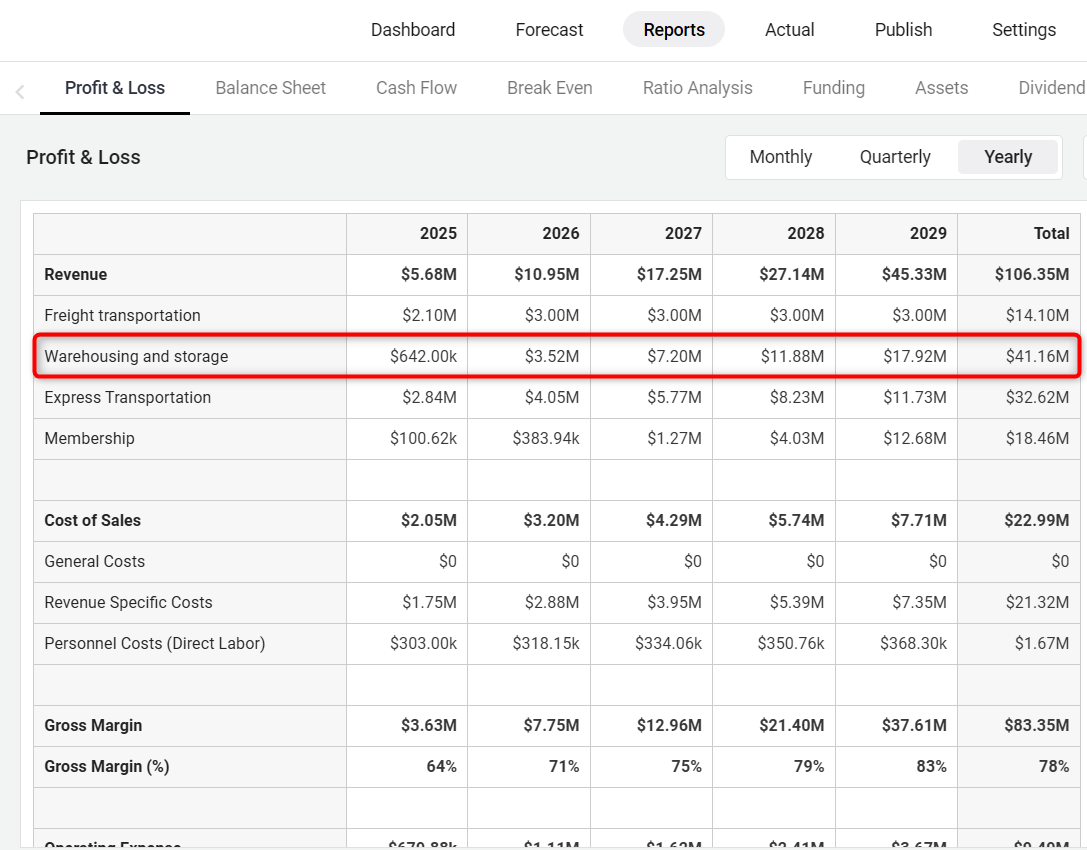Select the Funding tab
Viewport: 1087px width, 850px height.
[833, 88]
